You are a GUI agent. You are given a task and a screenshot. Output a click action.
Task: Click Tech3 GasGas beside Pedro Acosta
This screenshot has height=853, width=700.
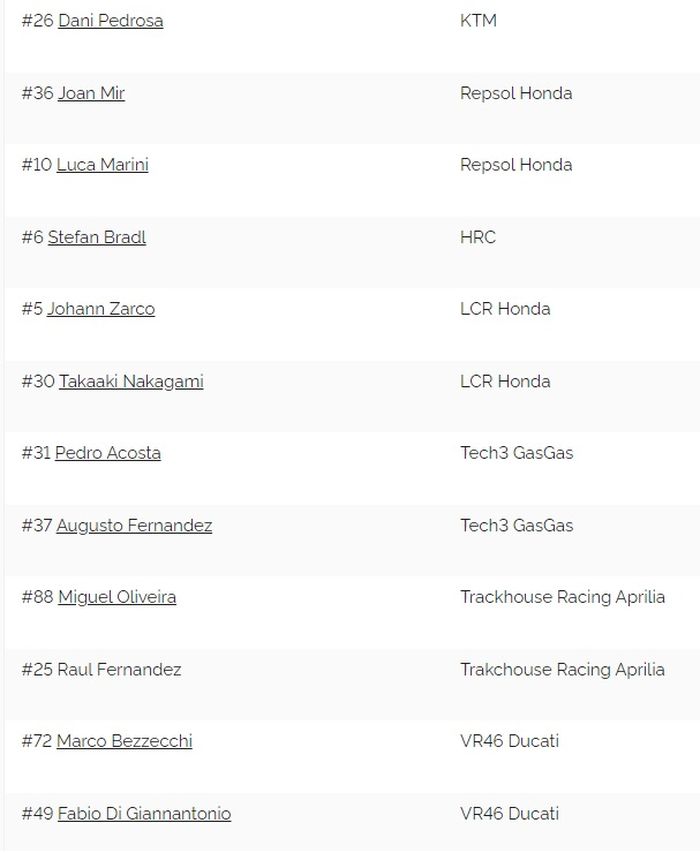point(516,453)
